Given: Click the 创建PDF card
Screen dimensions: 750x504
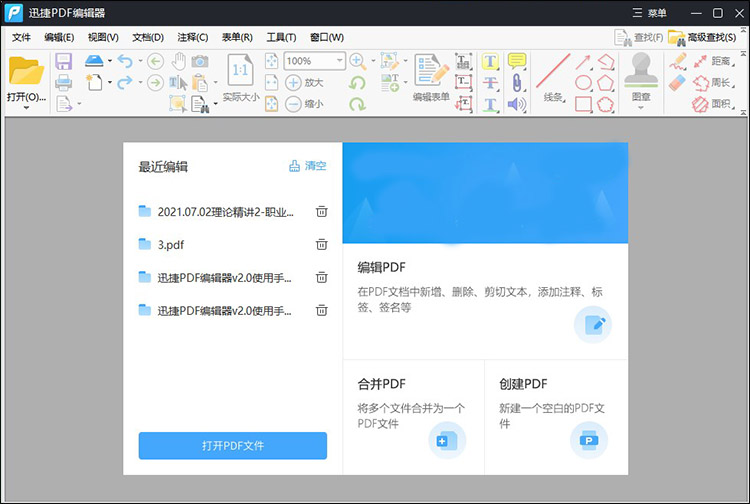Looking at the screenshot, I should pyautogui.click(x=556, y=417).
